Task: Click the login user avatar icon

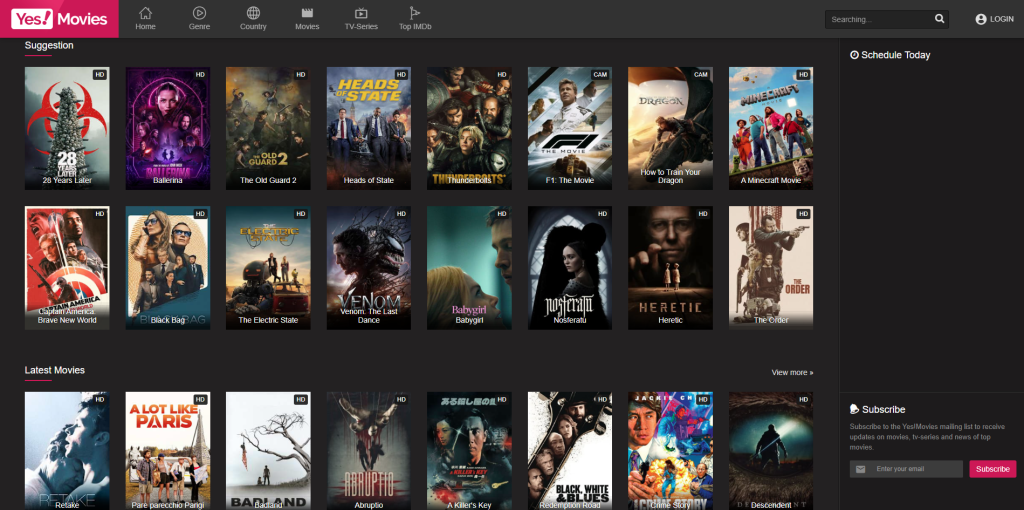Action: pyautogui.click(x=980, y=20)
